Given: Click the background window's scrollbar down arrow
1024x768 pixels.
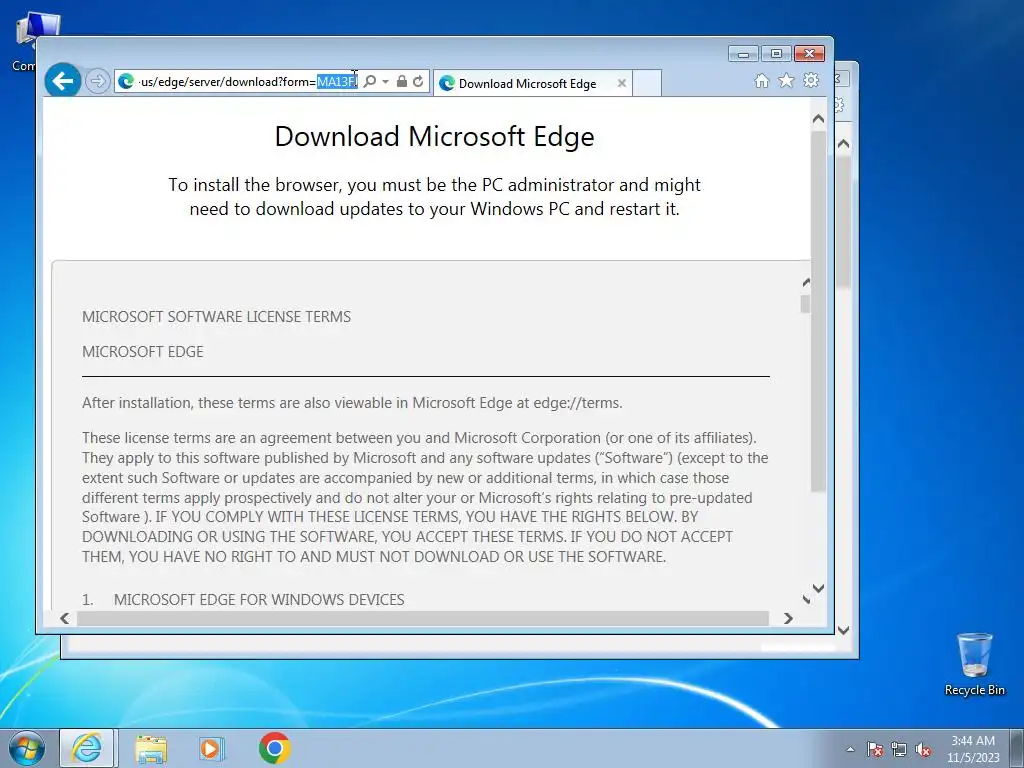Looking at the screenshot, I should click(x=844, y=630).
